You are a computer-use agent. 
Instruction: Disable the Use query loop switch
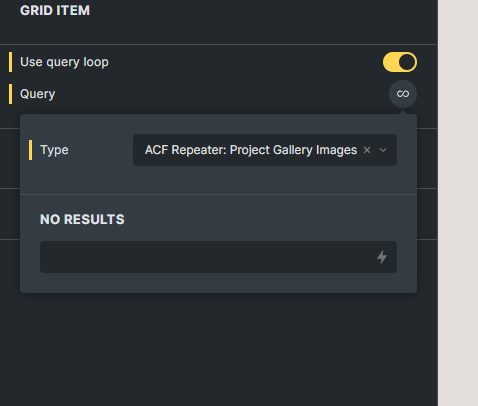400,62
